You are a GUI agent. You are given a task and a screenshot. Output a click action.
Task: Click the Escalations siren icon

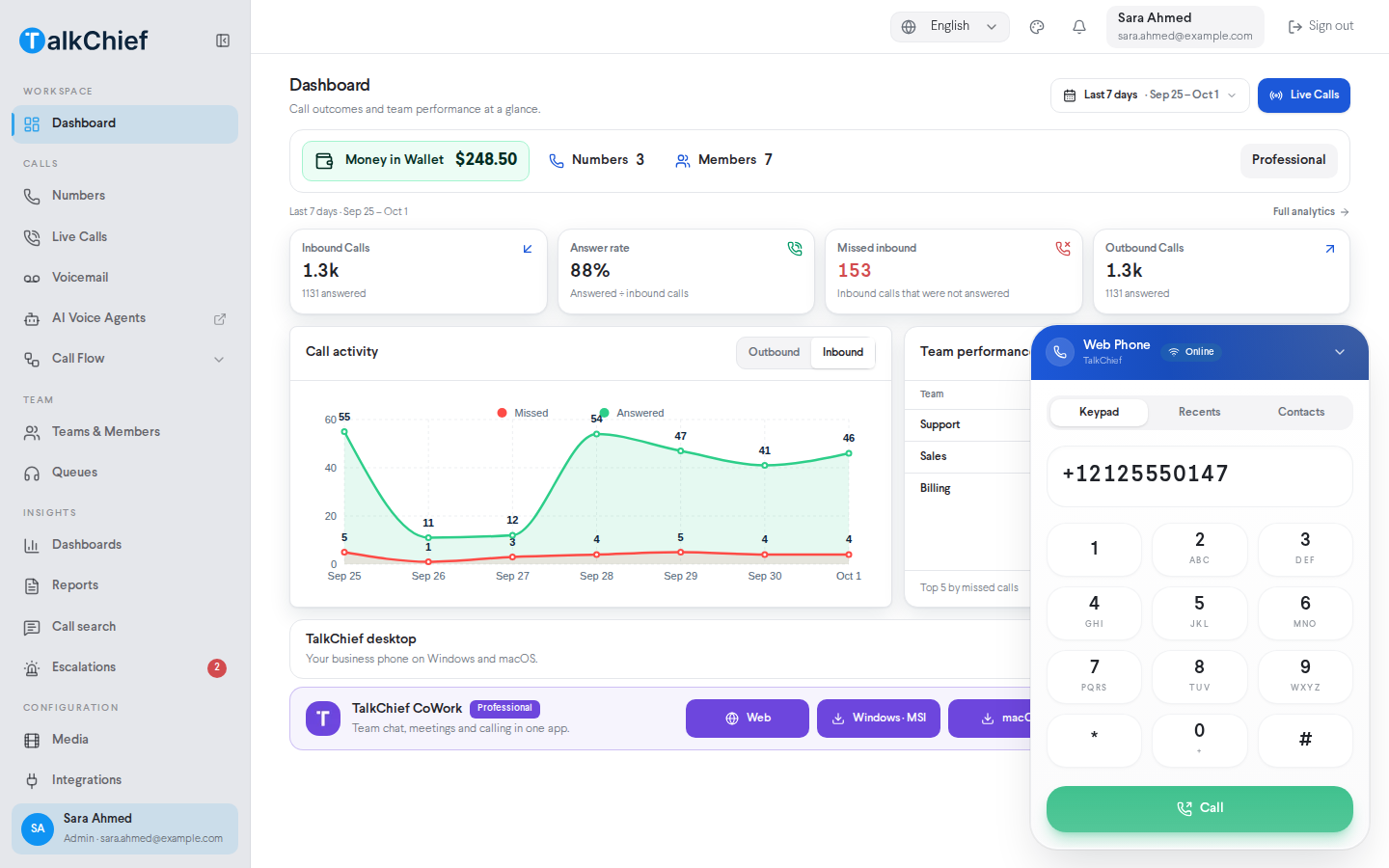tap(32, 667)
